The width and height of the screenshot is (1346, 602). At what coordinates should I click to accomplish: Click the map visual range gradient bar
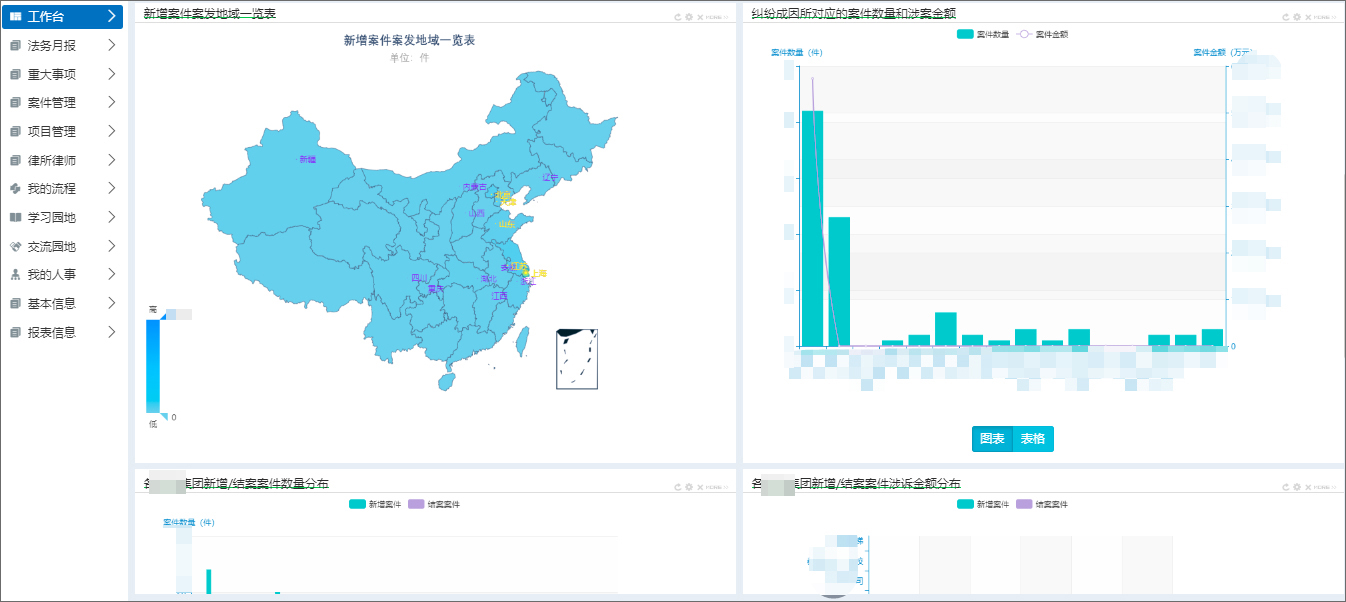[152, 366]
